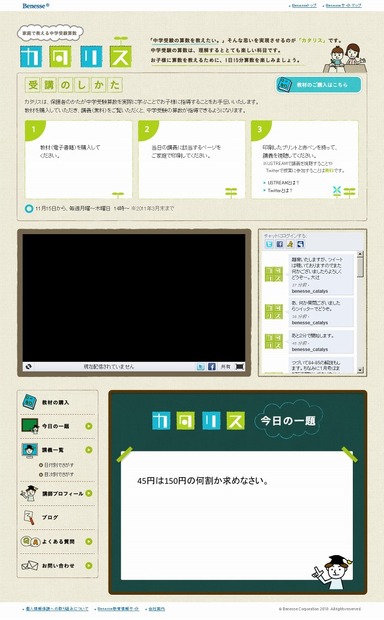Click the AIM login icon in chat panel

click(x=290, y=244)
